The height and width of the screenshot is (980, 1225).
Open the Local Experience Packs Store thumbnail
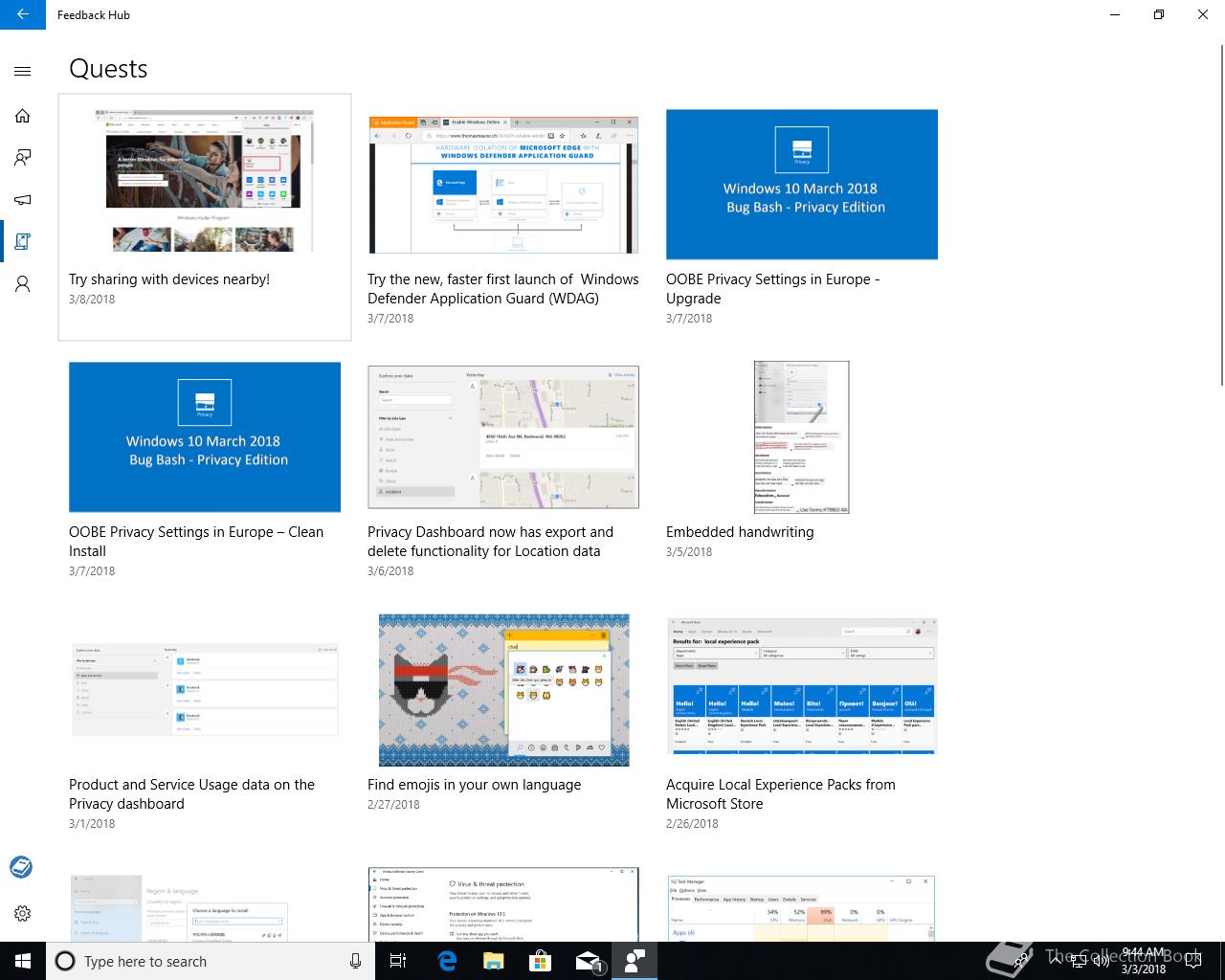(802, 686)
